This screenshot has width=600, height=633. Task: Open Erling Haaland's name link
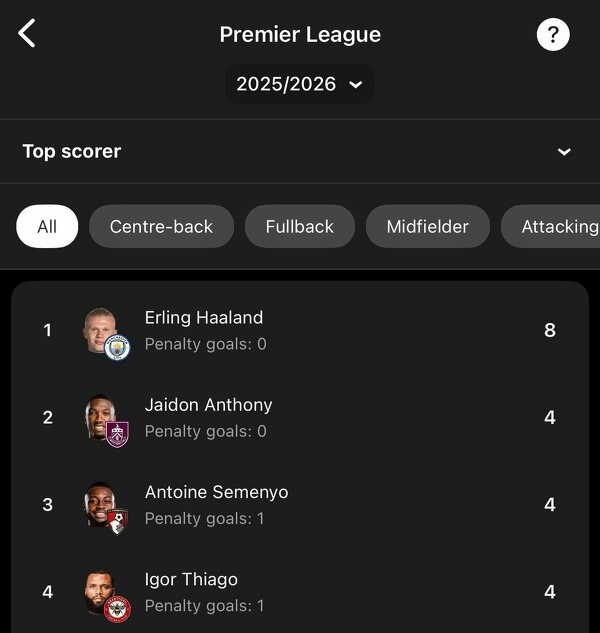click(x=204, y=318)
